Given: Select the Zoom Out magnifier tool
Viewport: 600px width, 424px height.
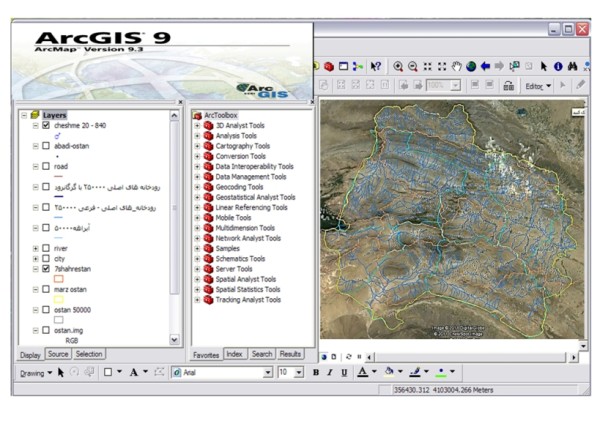Looking at the screenshot, I should (x=412, y=66).
